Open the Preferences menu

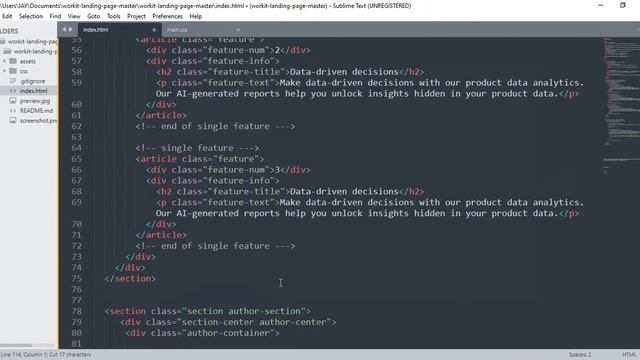pyautogui.click(x=167, y=16)
